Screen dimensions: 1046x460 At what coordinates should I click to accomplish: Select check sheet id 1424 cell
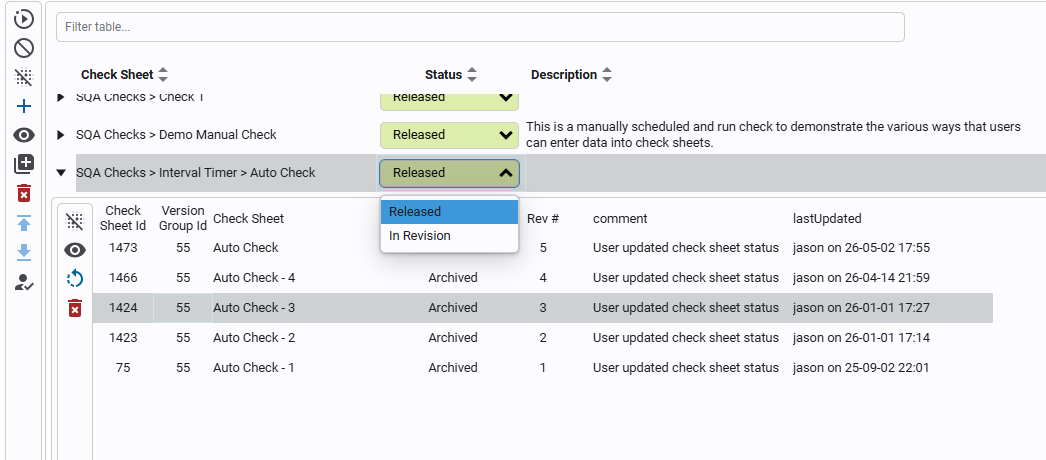pyautogui.click(x=123, y=308)
